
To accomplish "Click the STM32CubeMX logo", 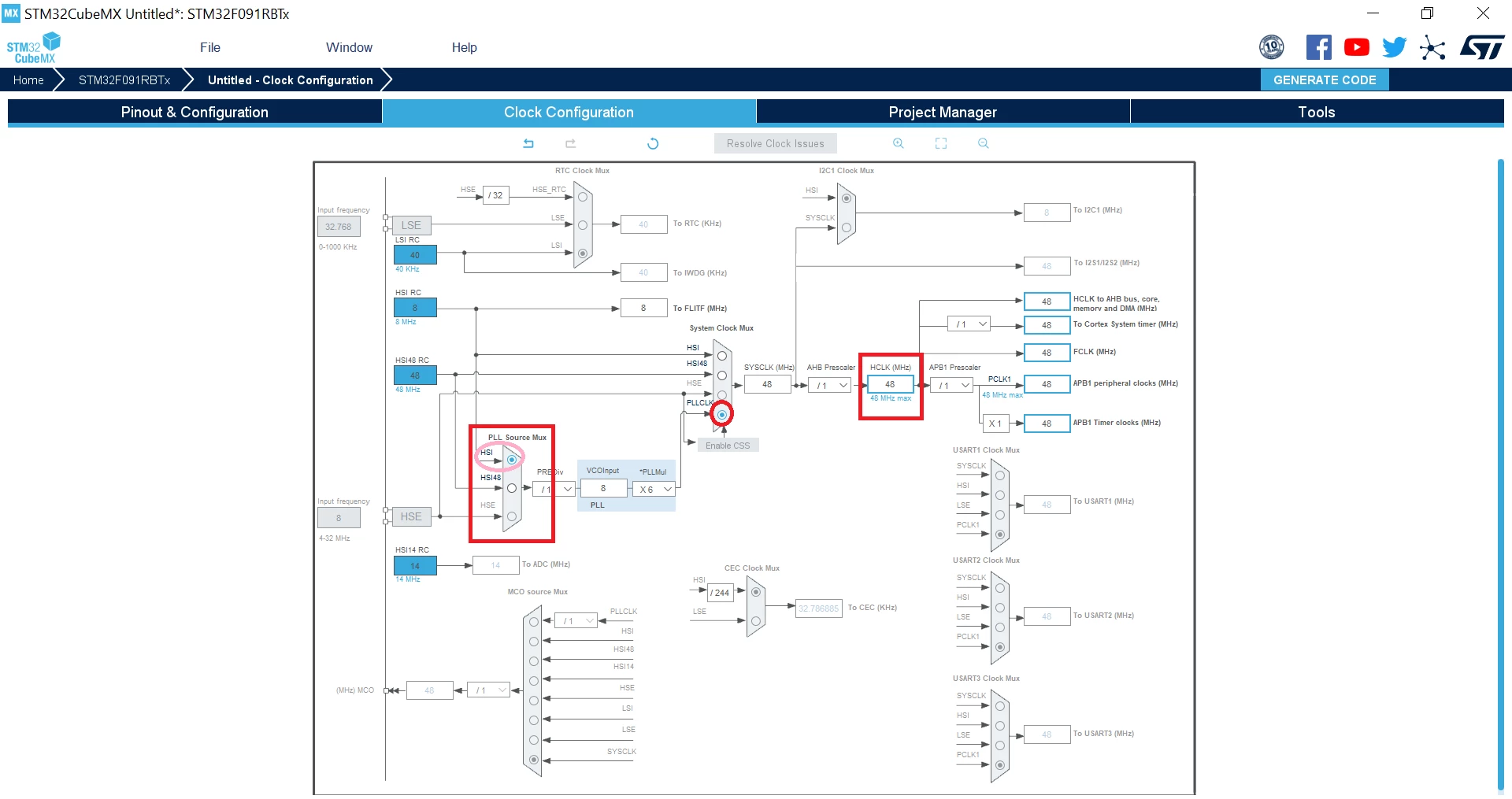I will click(33, 48).
